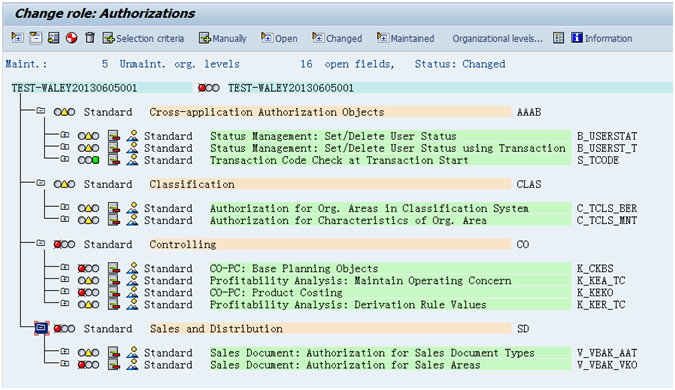
Task: Click the AAAB class code
Action: pyautogui.click(x=529, y=112)
